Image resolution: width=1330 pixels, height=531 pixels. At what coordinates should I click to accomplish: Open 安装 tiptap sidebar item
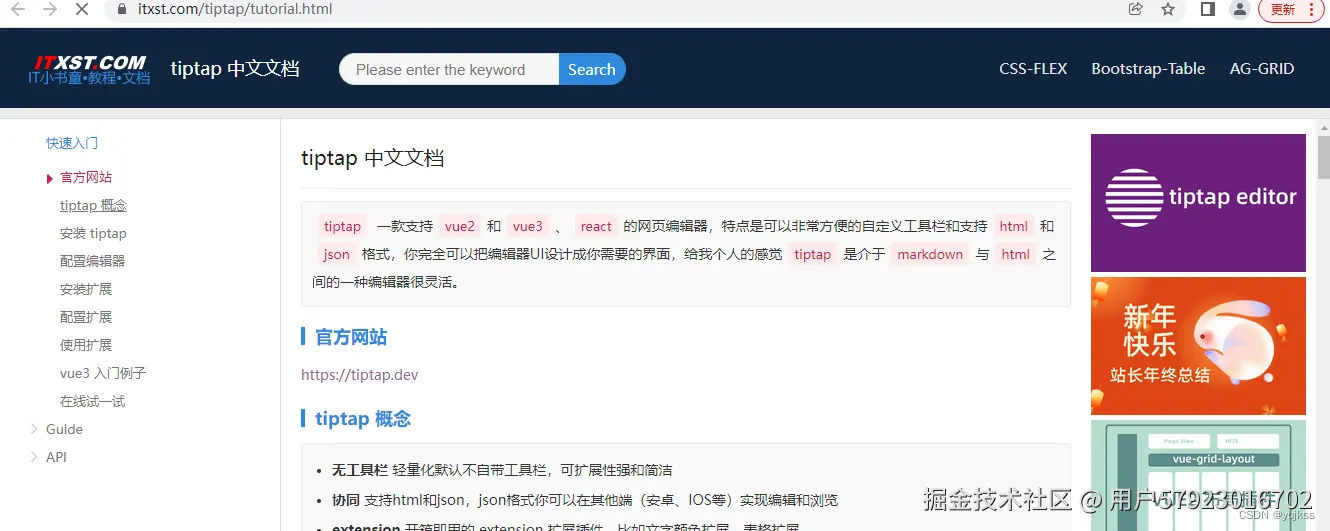pyautogui.click(x=93, y=233)
